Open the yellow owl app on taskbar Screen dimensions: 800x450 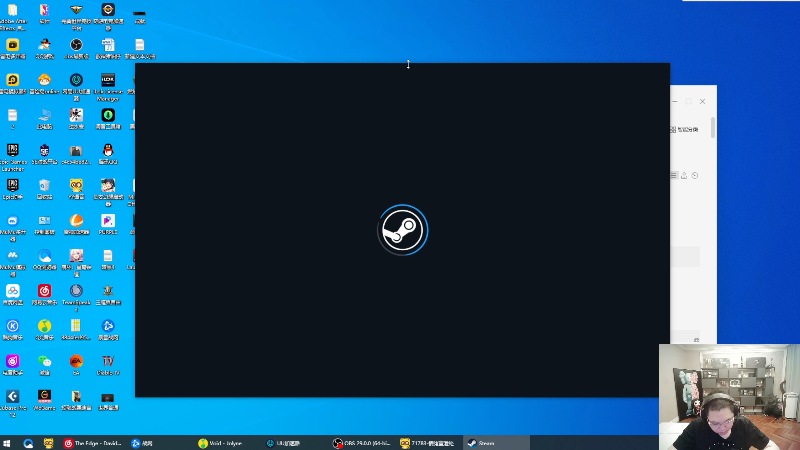pyautogui.click(x=48, y=443)
